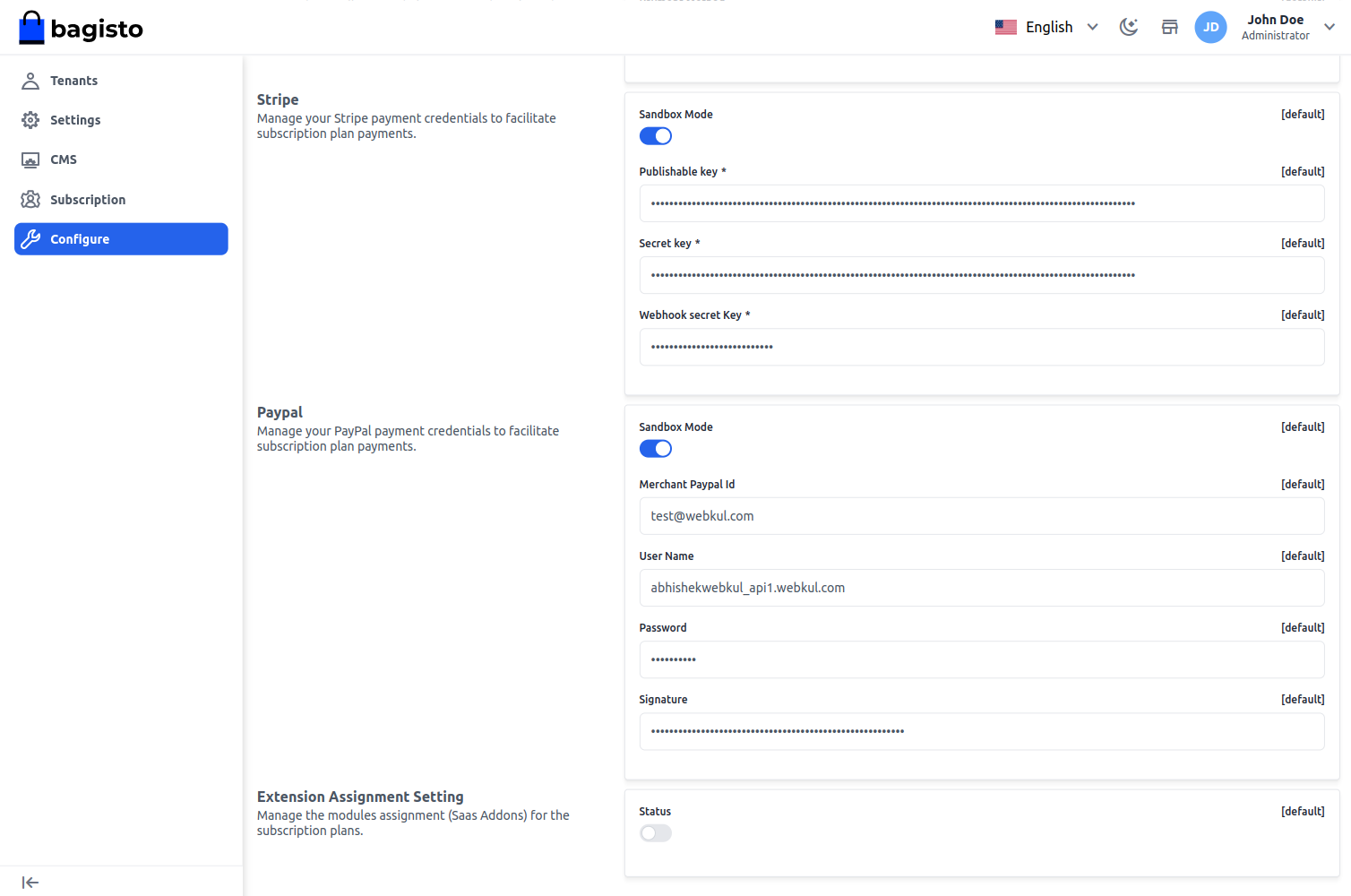Click John Doe user name
The image size is (1351, 896).
click(x=1276, y=20)
